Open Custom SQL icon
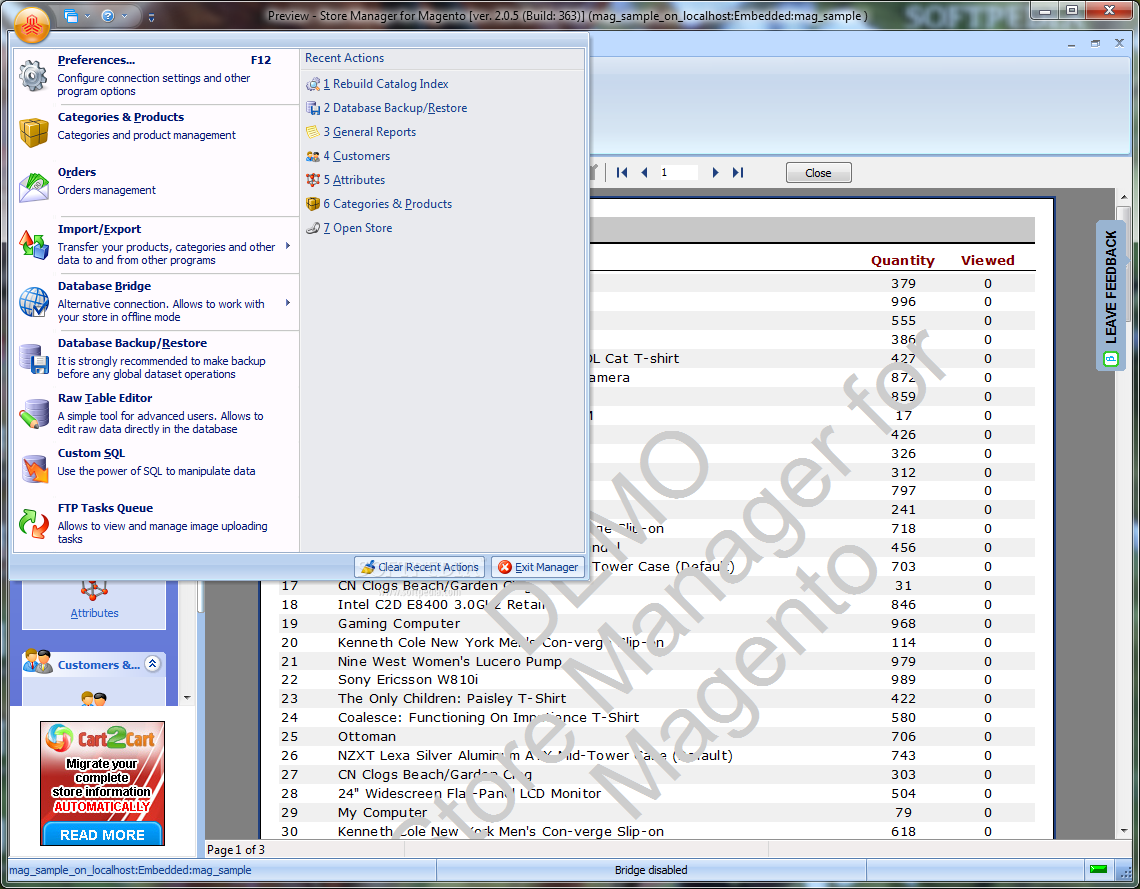The image size is (1140, 889). 33,469
